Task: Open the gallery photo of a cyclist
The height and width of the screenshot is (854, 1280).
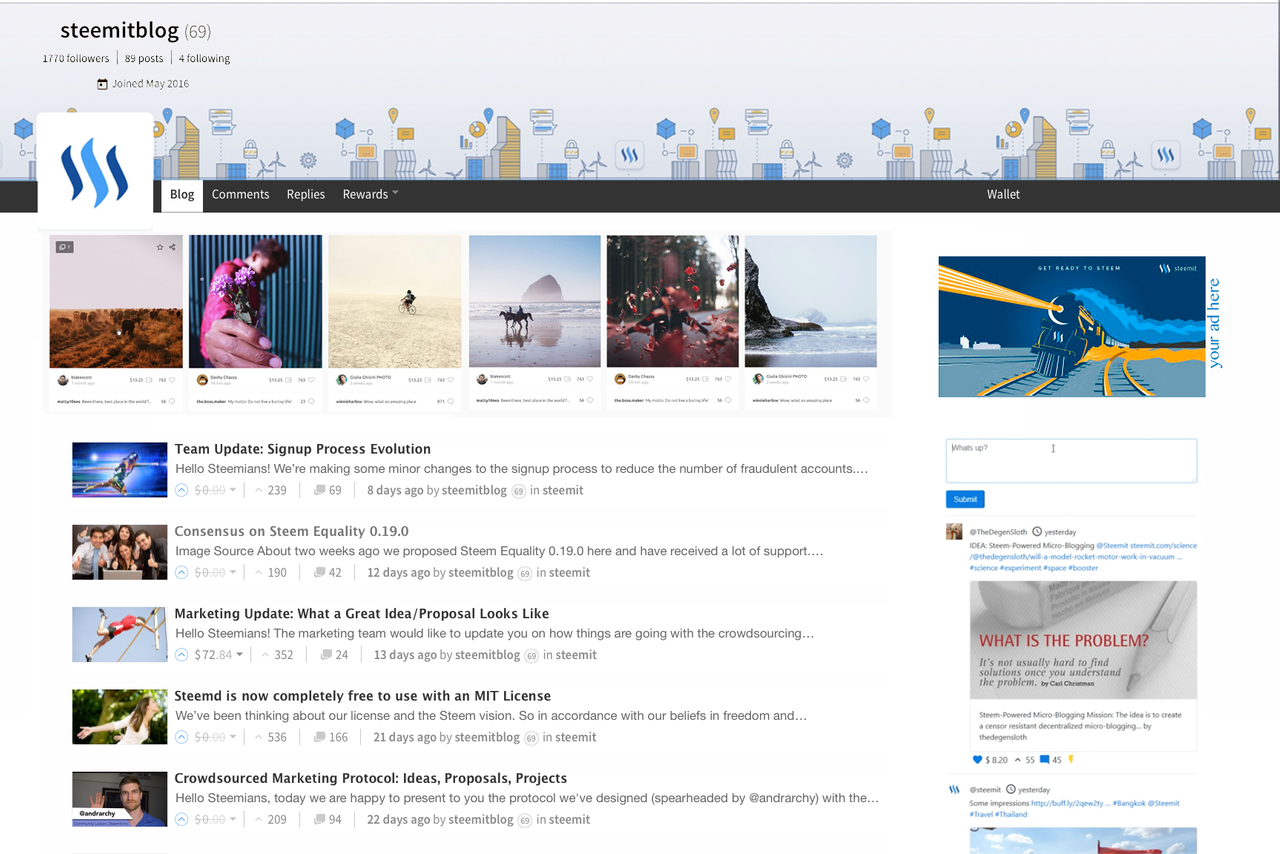Action: coord(395,301)
